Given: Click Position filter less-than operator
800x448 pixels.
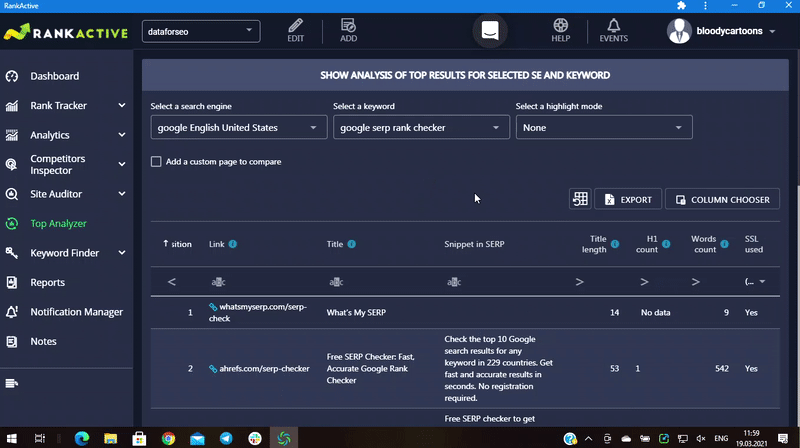Looking at the screenshot, I should pos(172,282).
